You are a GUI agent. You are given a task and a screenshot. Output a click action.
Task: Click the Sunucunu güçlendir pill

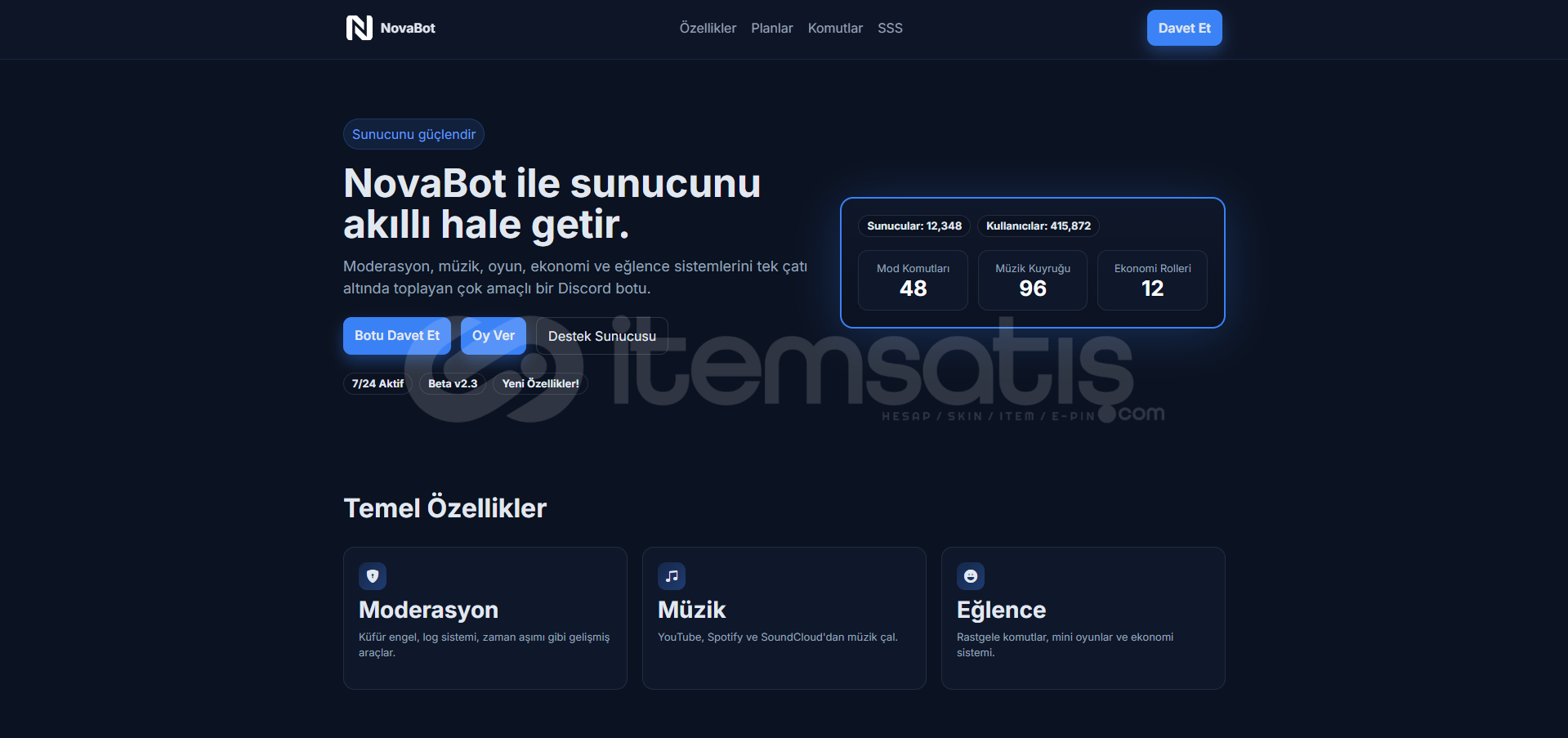413,134
